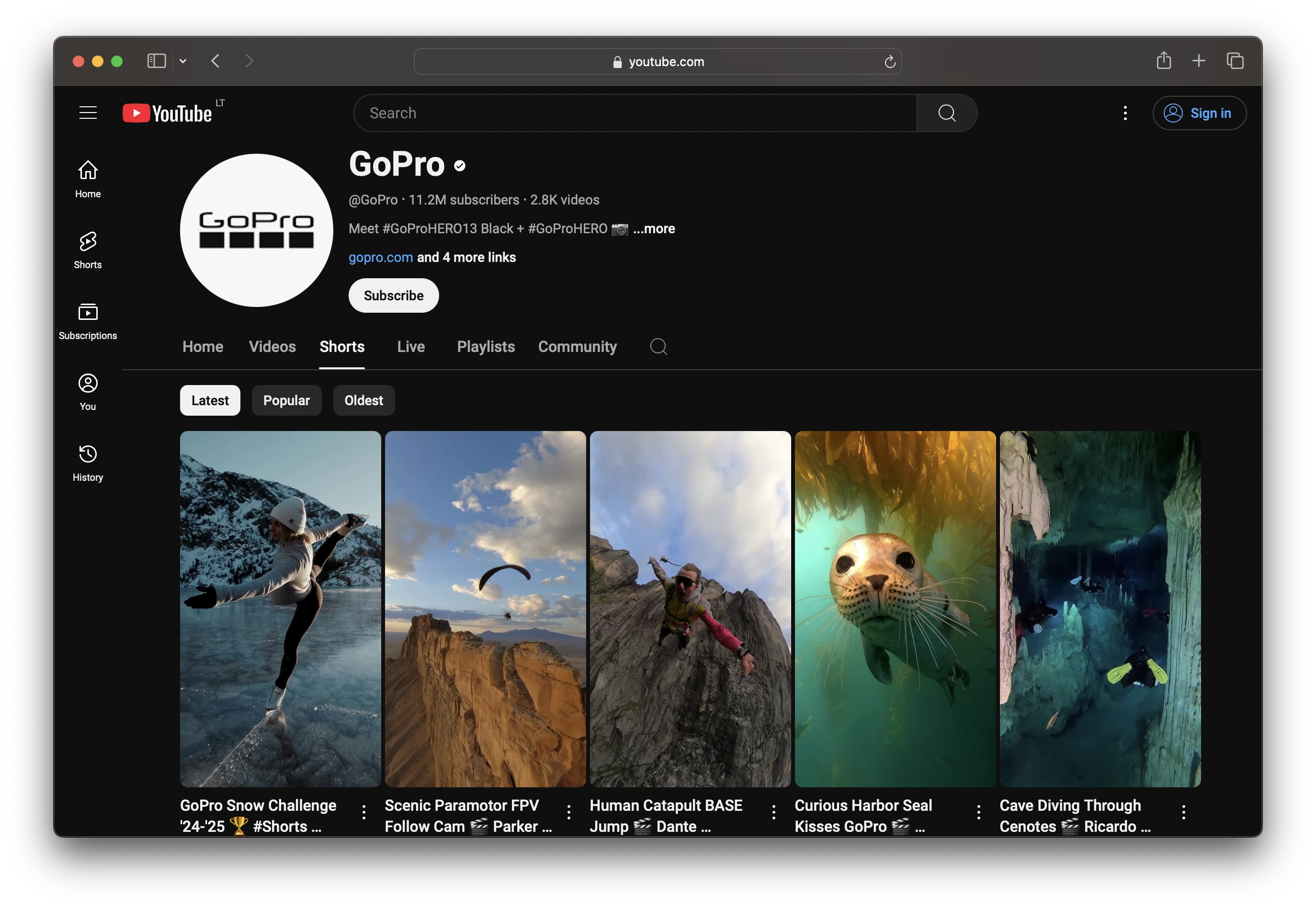Viewport: 1316px width, 908px height.
Task: Click the Sign in button
Action: point(1199,113)
